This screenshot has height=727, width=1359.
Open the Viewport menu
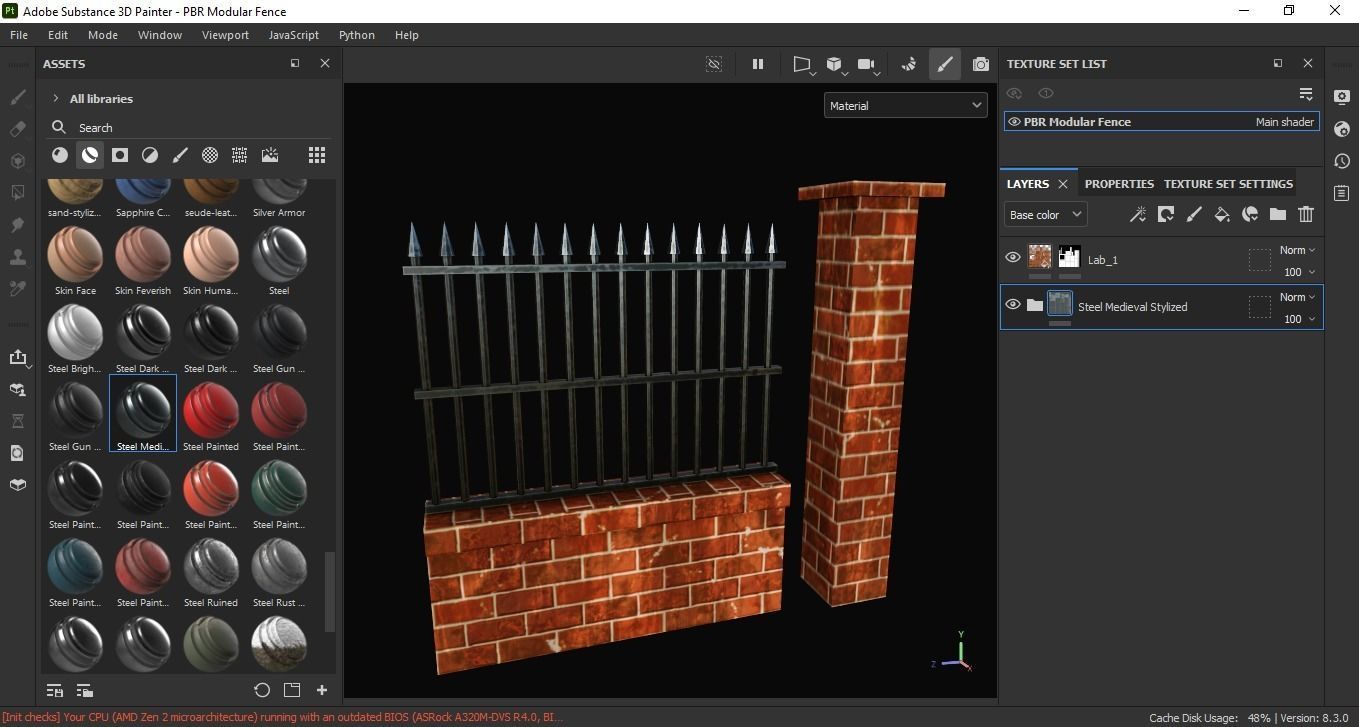pyautogui.click(x=225, y=34)
